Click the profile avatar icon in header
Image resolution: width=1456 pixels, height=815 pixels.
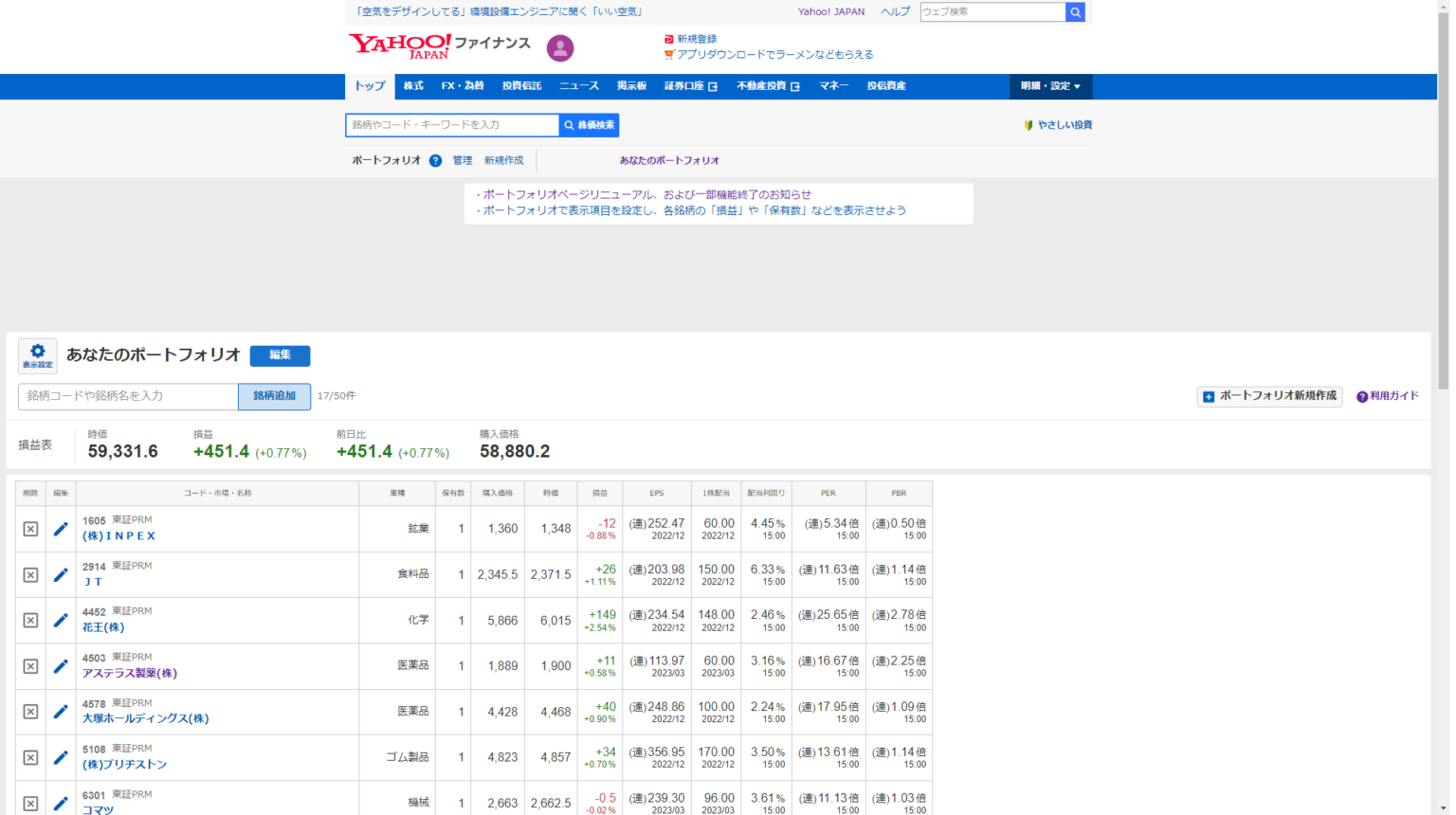pyautogui.click(x=559, y=47)
